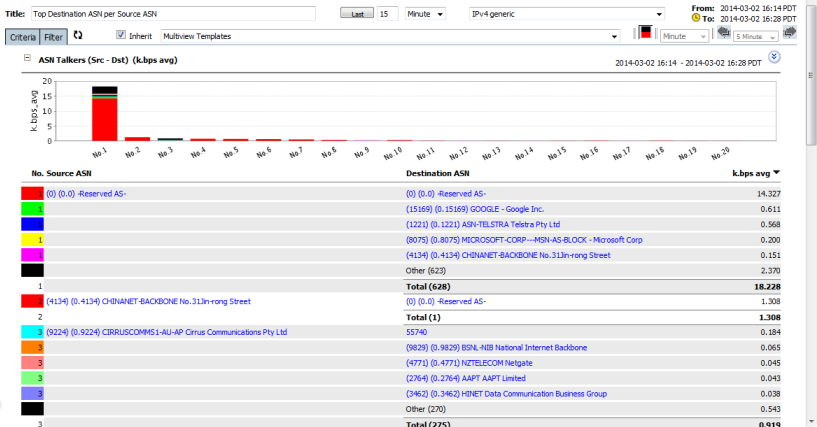Click the Total (628) row label
This screenshot has height=427, width=817.
pos(428,286)
